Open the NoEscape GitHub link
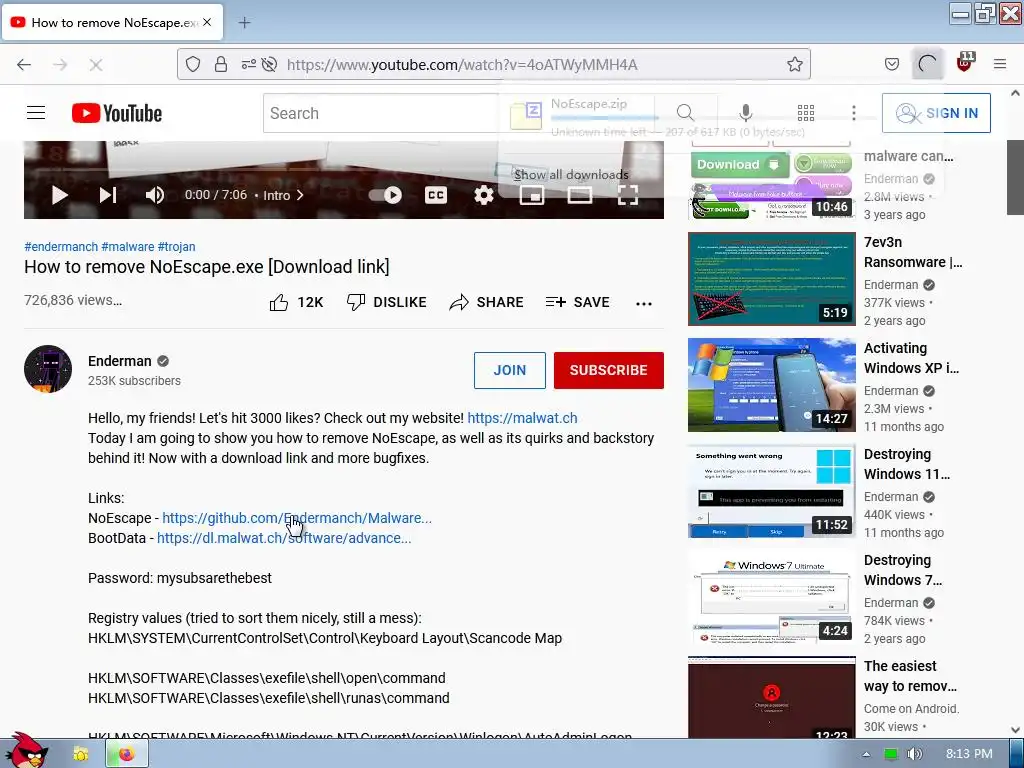This screenshot has height=768, width=1024. 296,518
